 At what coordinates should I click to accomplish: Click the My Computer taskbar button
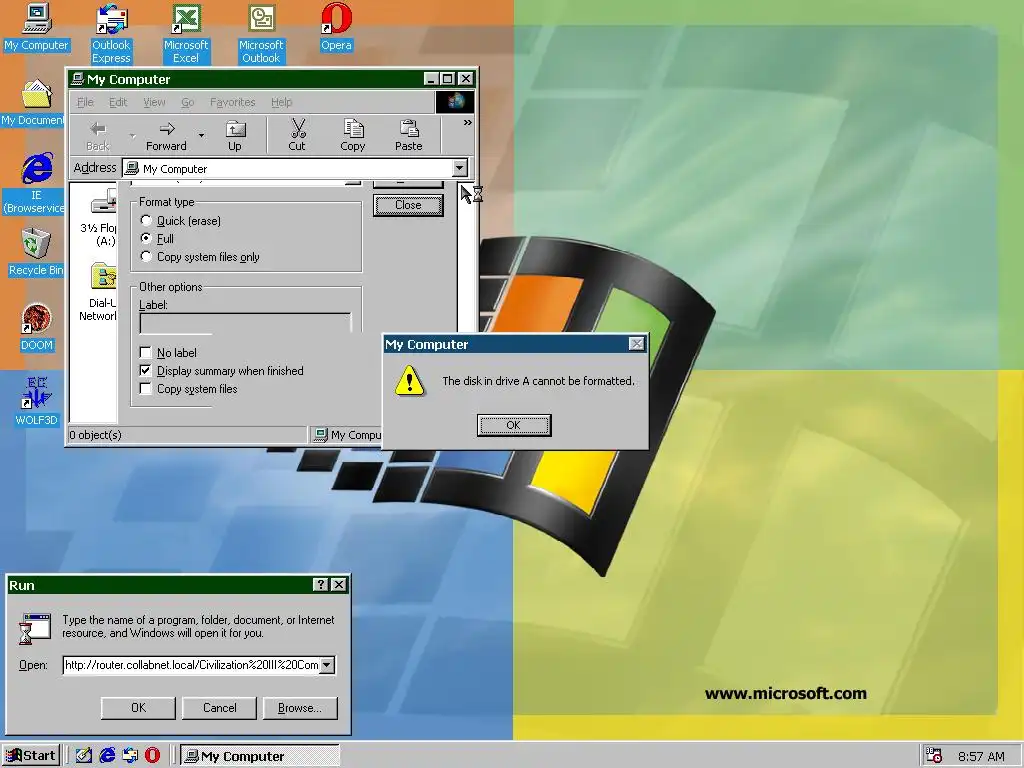260,756
